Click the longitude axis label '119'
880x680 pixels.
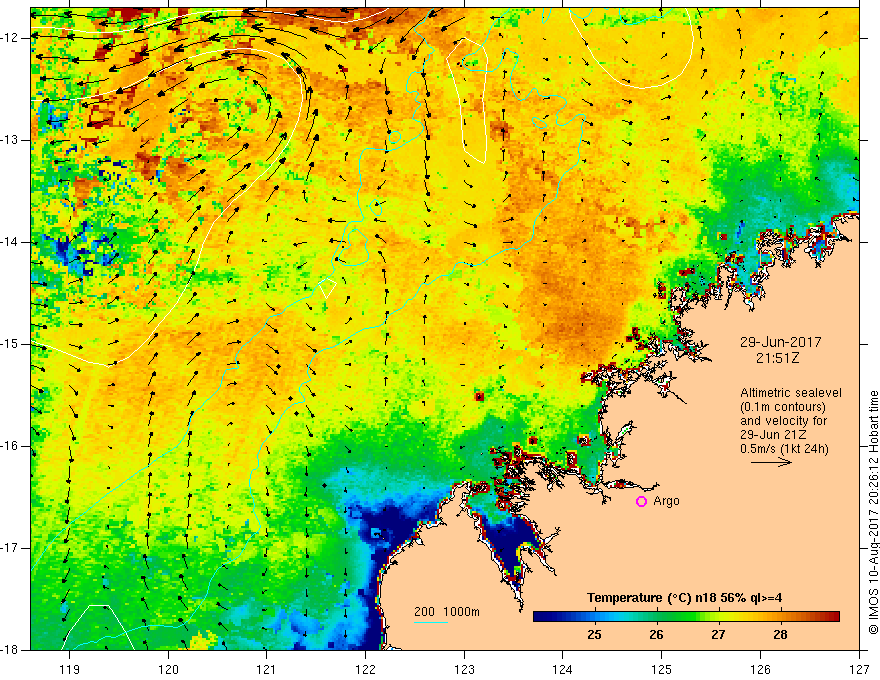[x=70, y=669]
